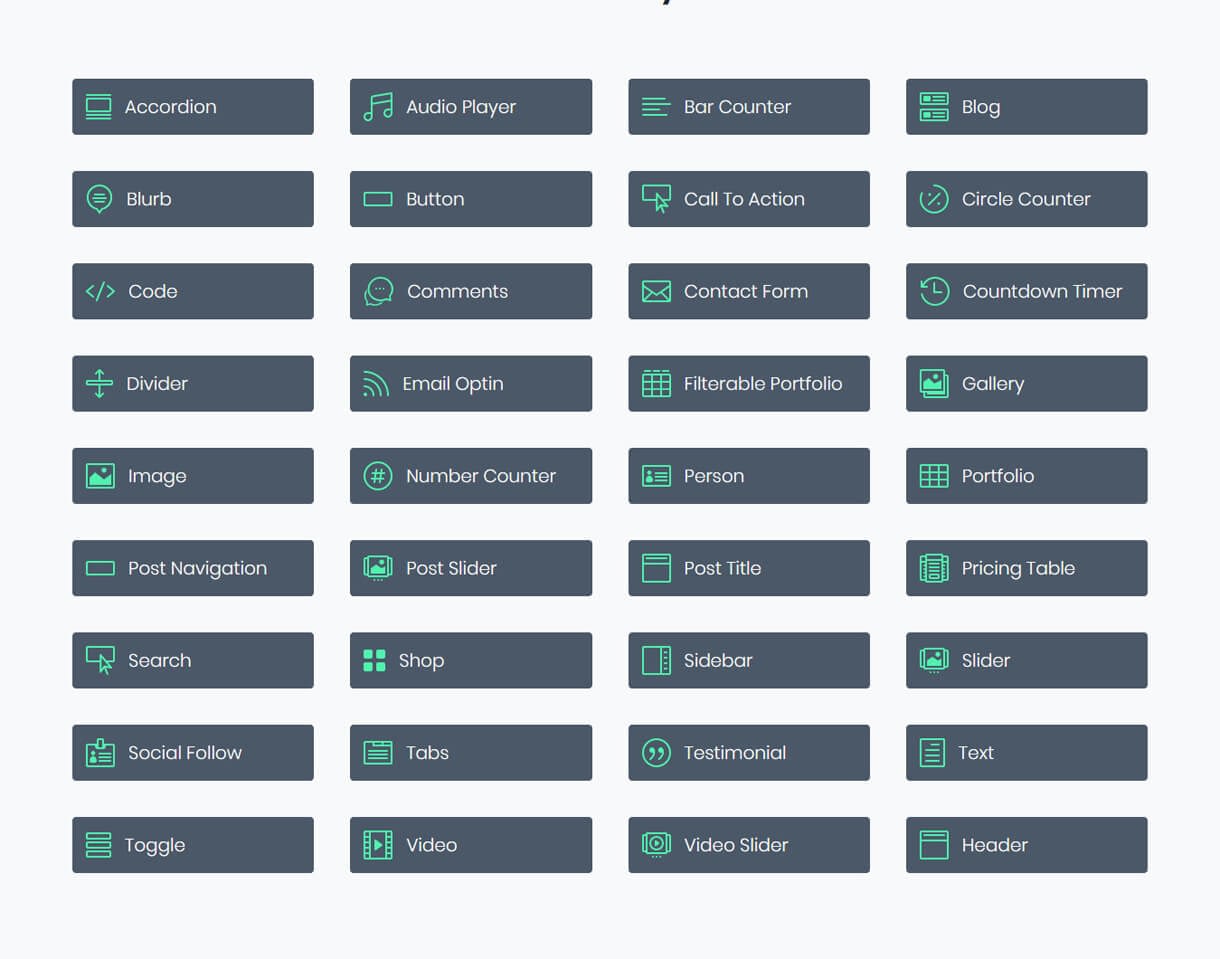Click the Sidebar label text
The image size is (1220, 959).
pyautogui.click(x=718, y=660)
